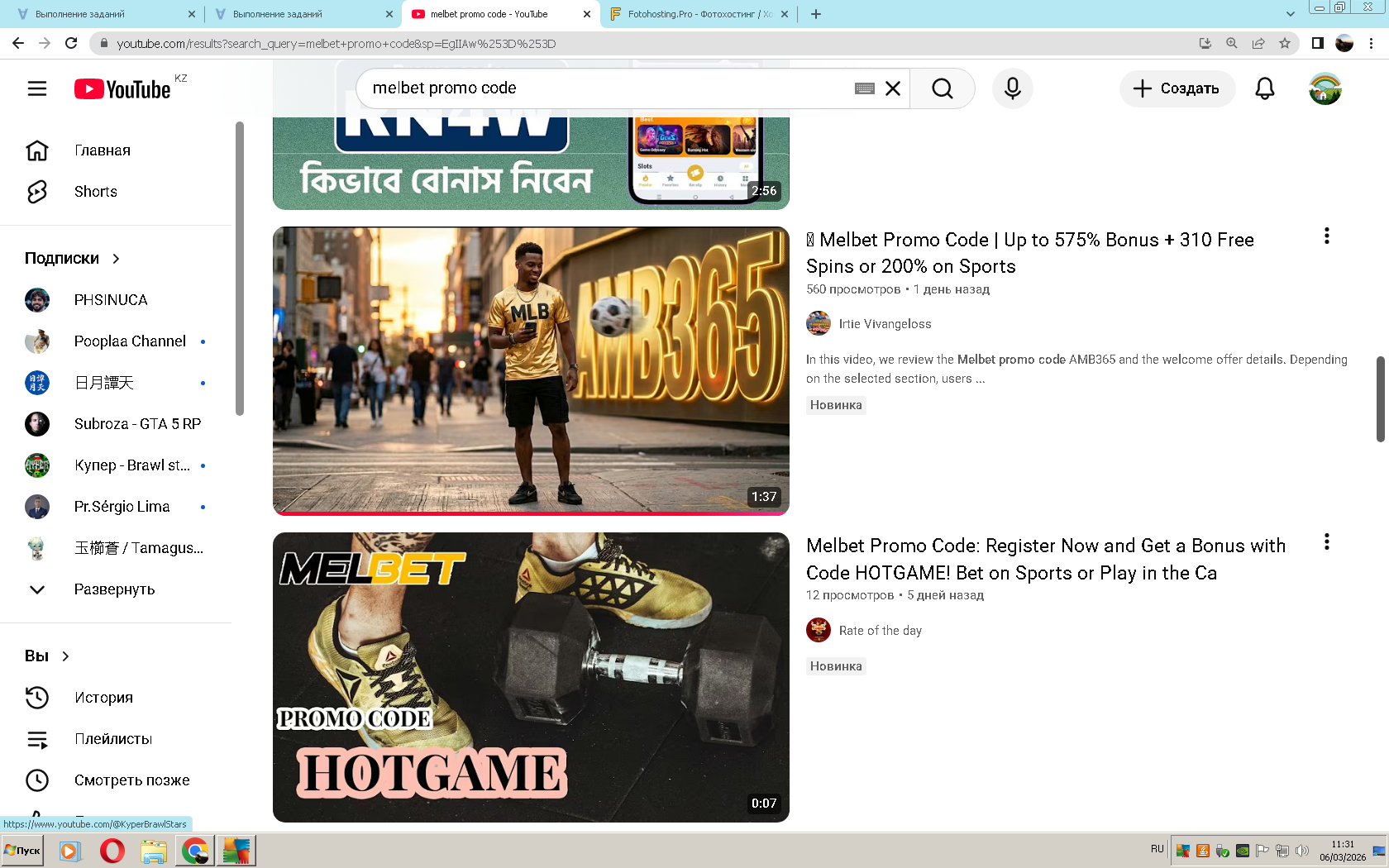Screen dimensions: 1389x868
Task: Open the Chrome three-dot menu
Action: [1371, 43]
